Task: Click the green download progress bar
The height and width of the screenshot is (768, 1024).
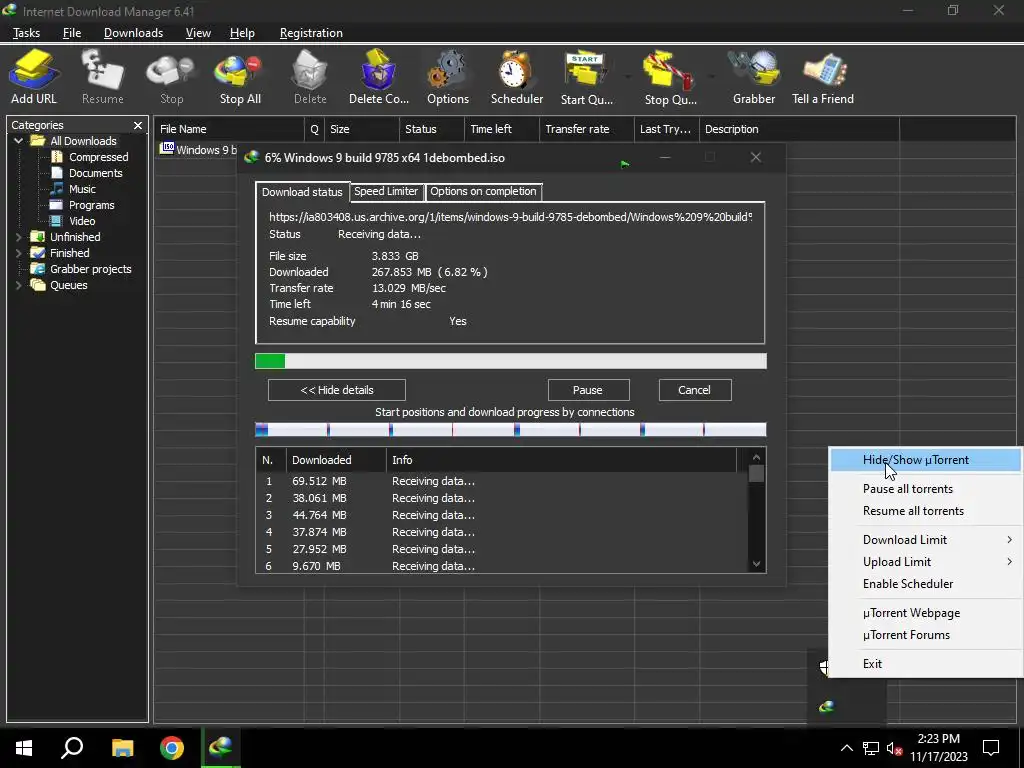Action: (510, 360)
